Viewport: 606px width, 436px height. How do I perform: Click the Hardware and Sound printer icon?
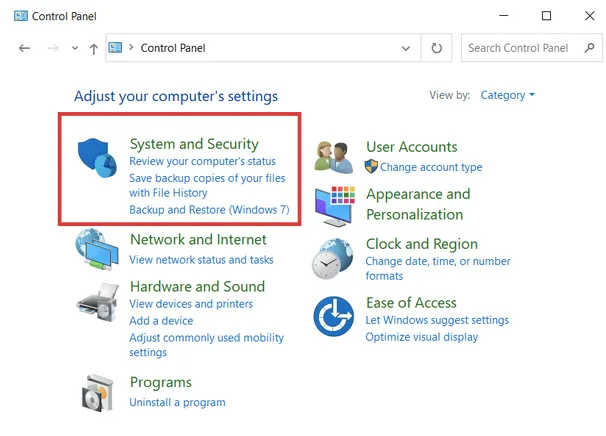(98, 299)
